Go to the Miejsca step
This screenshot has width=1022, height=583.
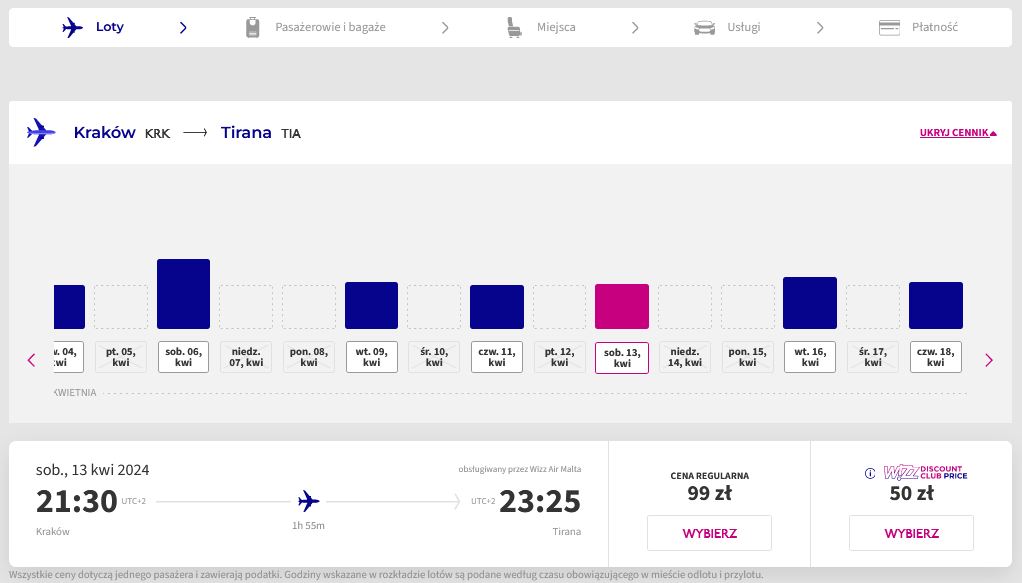pyautogui.click(x=555, y=28)
